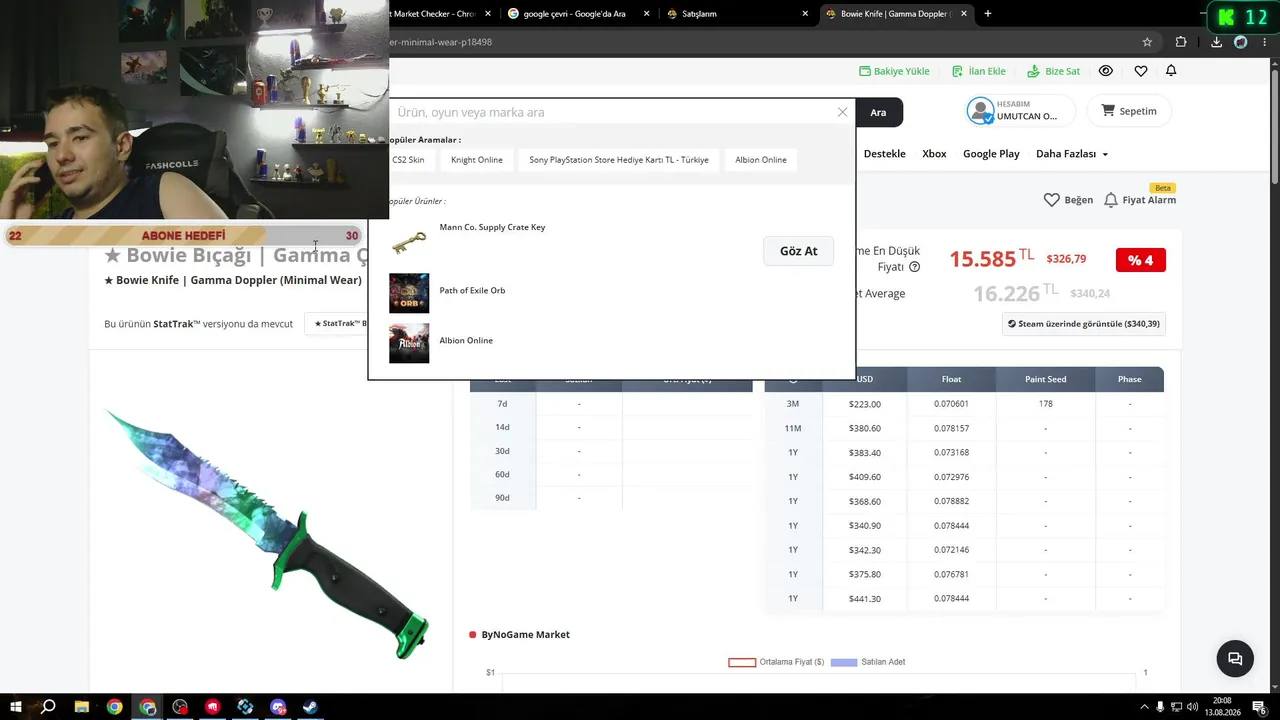
Task: Open Albion Online popular product thumbnail
Action: coord(409,343)
